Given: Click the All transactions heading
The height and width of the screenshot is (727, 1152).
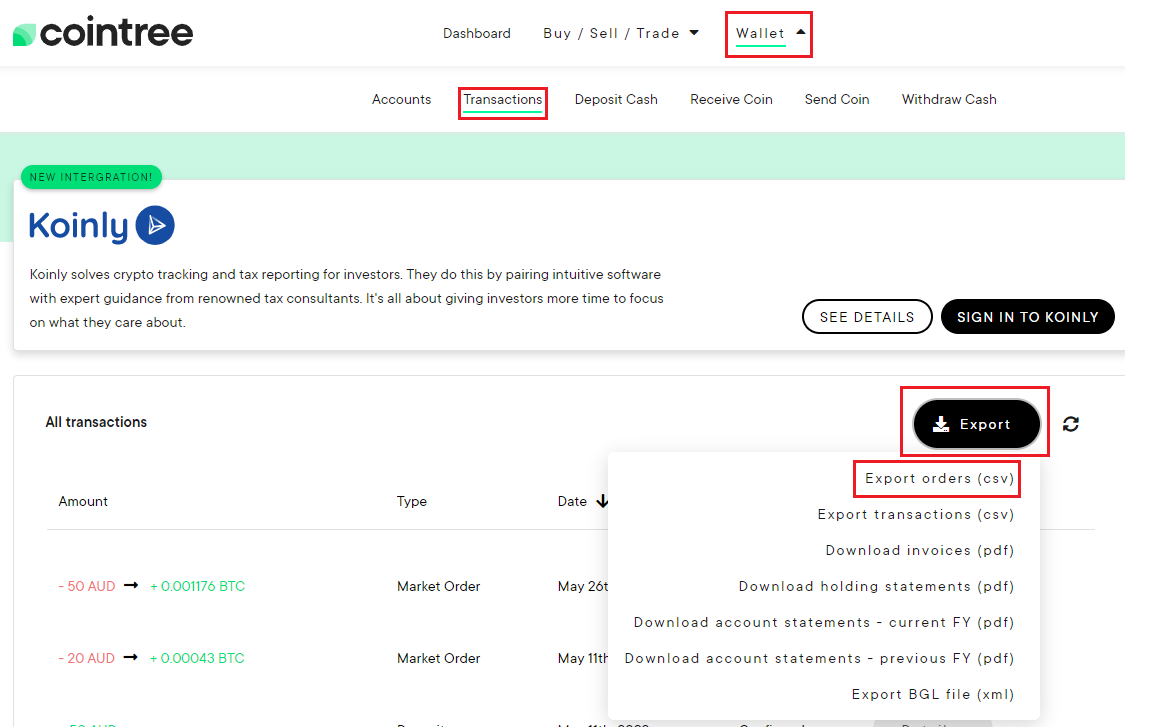Looking at the screenshot, I should coord(96,422).
